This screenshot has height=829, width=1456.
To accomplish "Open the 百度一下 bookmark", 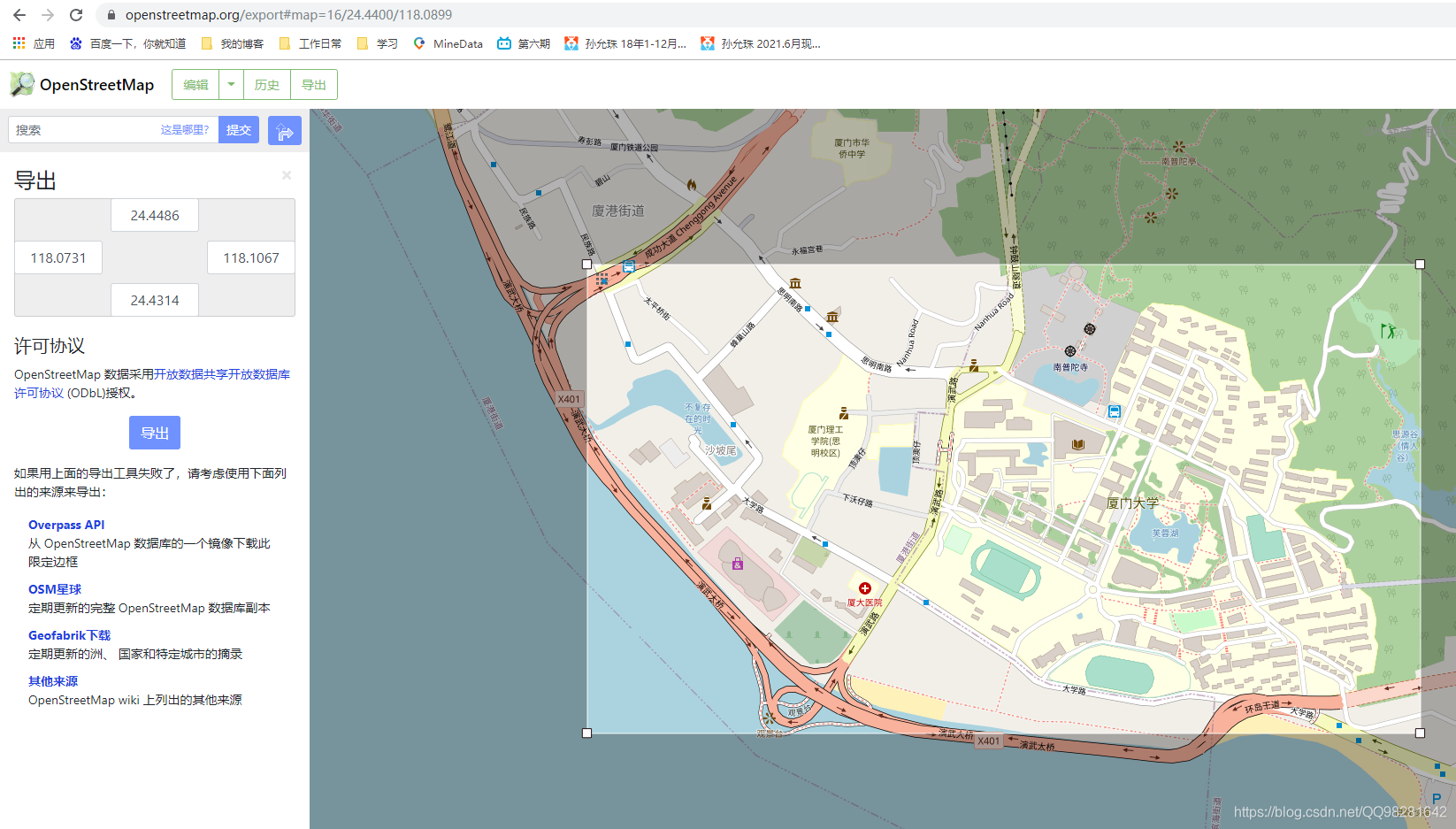I will [127, 43].
